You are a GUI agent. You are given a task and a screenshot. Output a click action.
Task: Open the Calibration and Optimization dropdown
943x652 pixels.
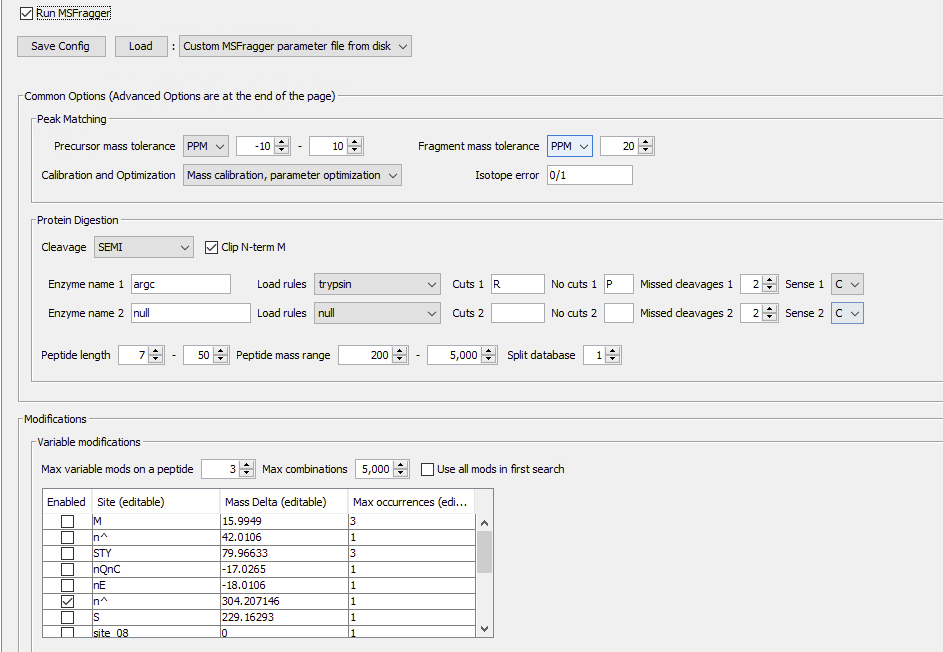click(x=292, y=174)
